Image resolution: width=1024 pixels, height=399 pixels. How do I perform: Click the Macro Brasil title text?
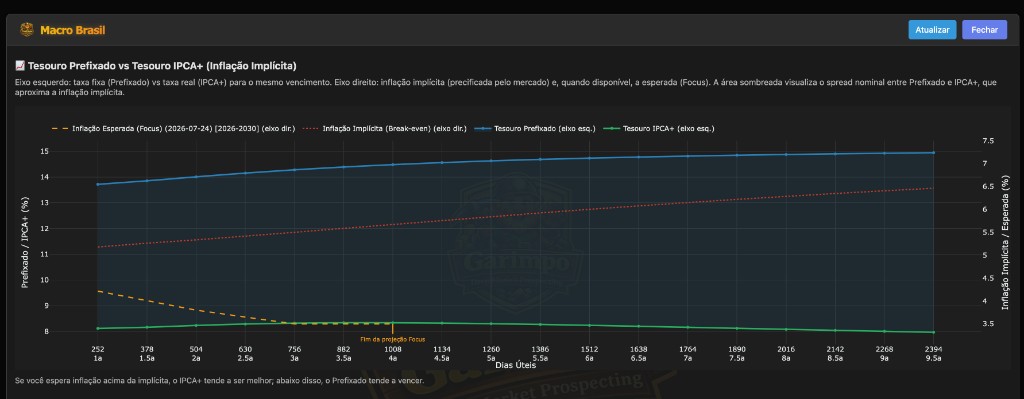pos(72,30)
